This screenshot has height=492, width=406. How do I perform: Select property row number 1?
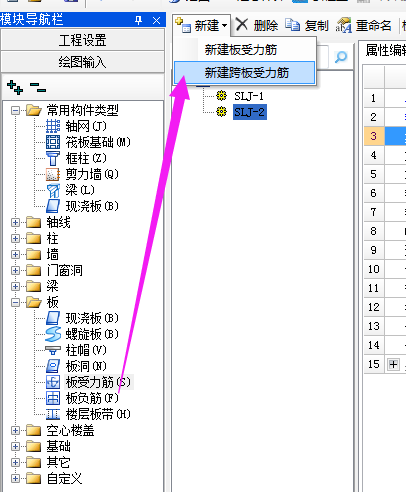pos(374,98)
